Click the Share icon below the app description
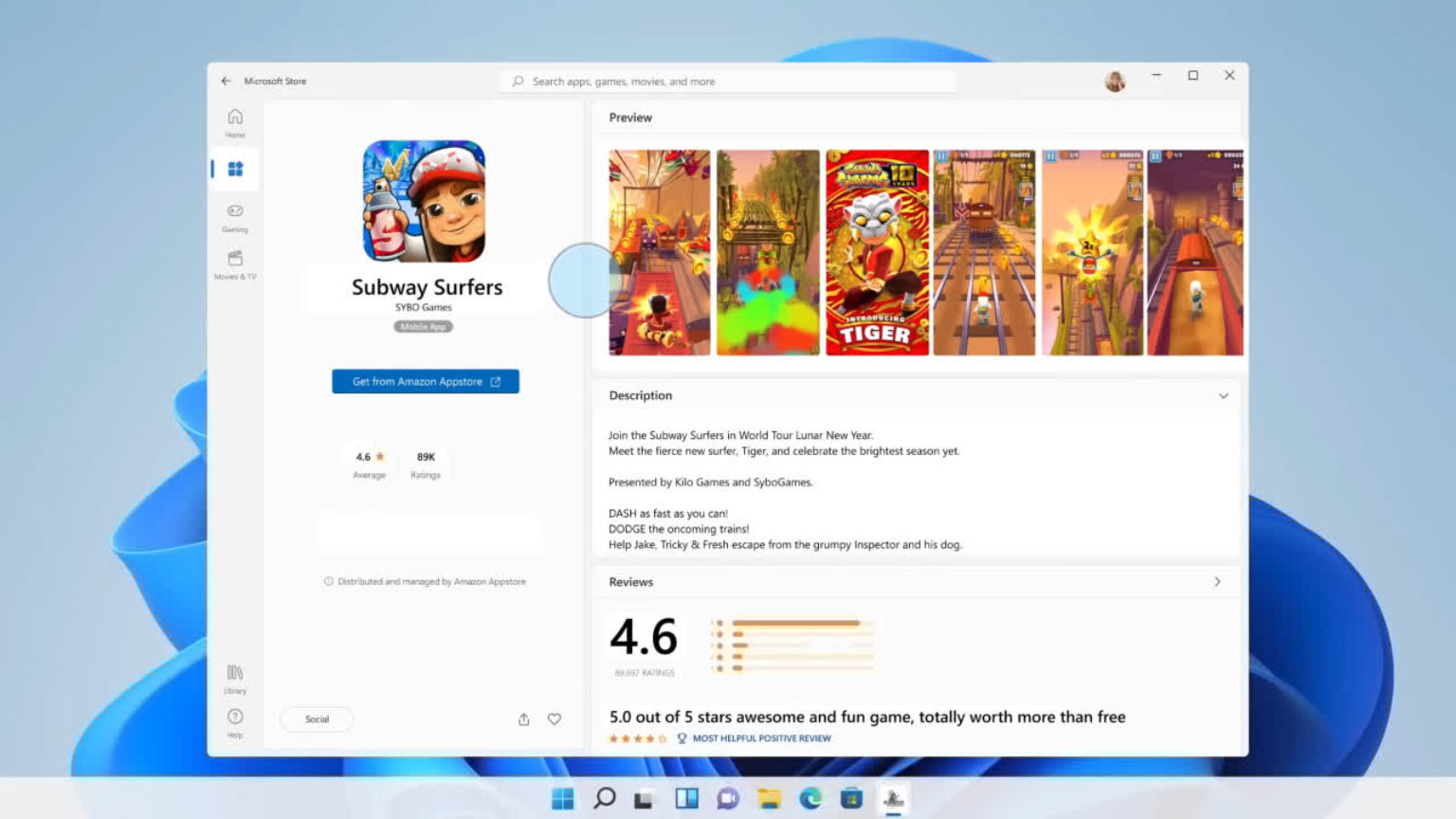The width and height of the screenshot is (1456, 819). pos(523,719)
